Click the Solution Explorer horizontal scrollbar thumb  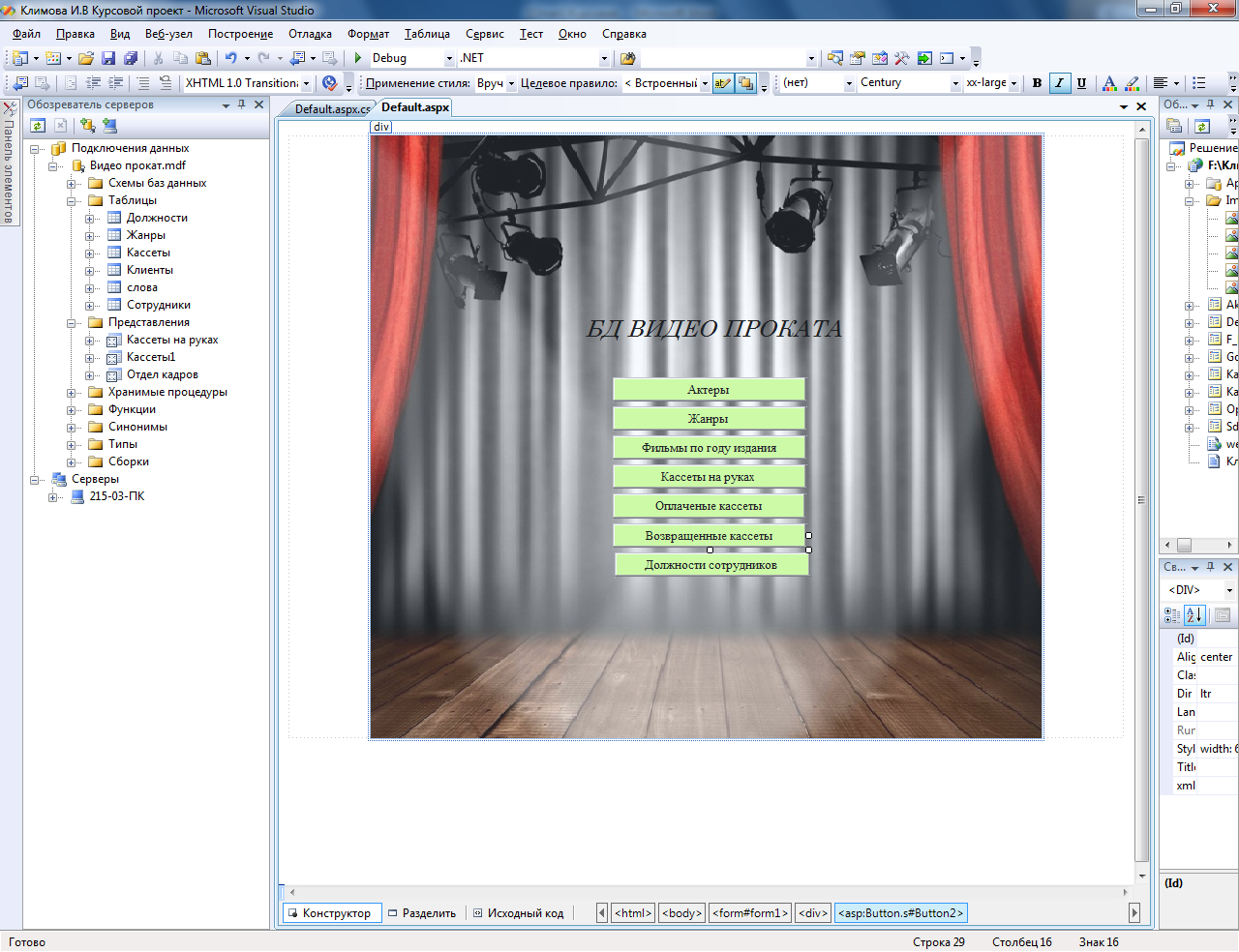tap(1184, 545)
